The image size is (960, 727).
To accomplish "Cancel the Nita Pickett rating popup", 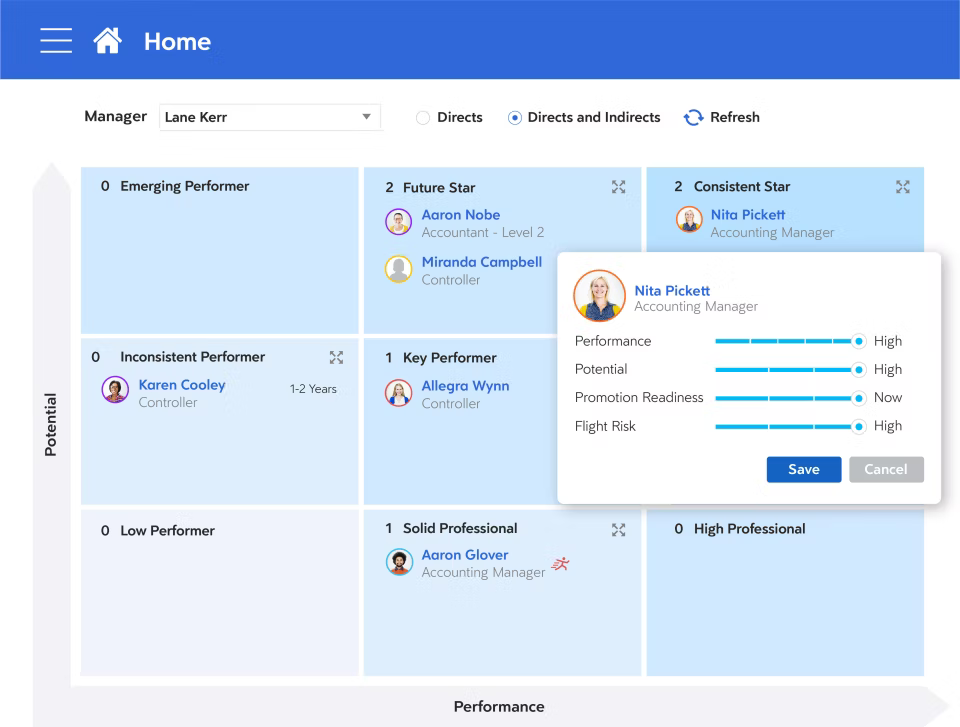I will tap(886, 469).
